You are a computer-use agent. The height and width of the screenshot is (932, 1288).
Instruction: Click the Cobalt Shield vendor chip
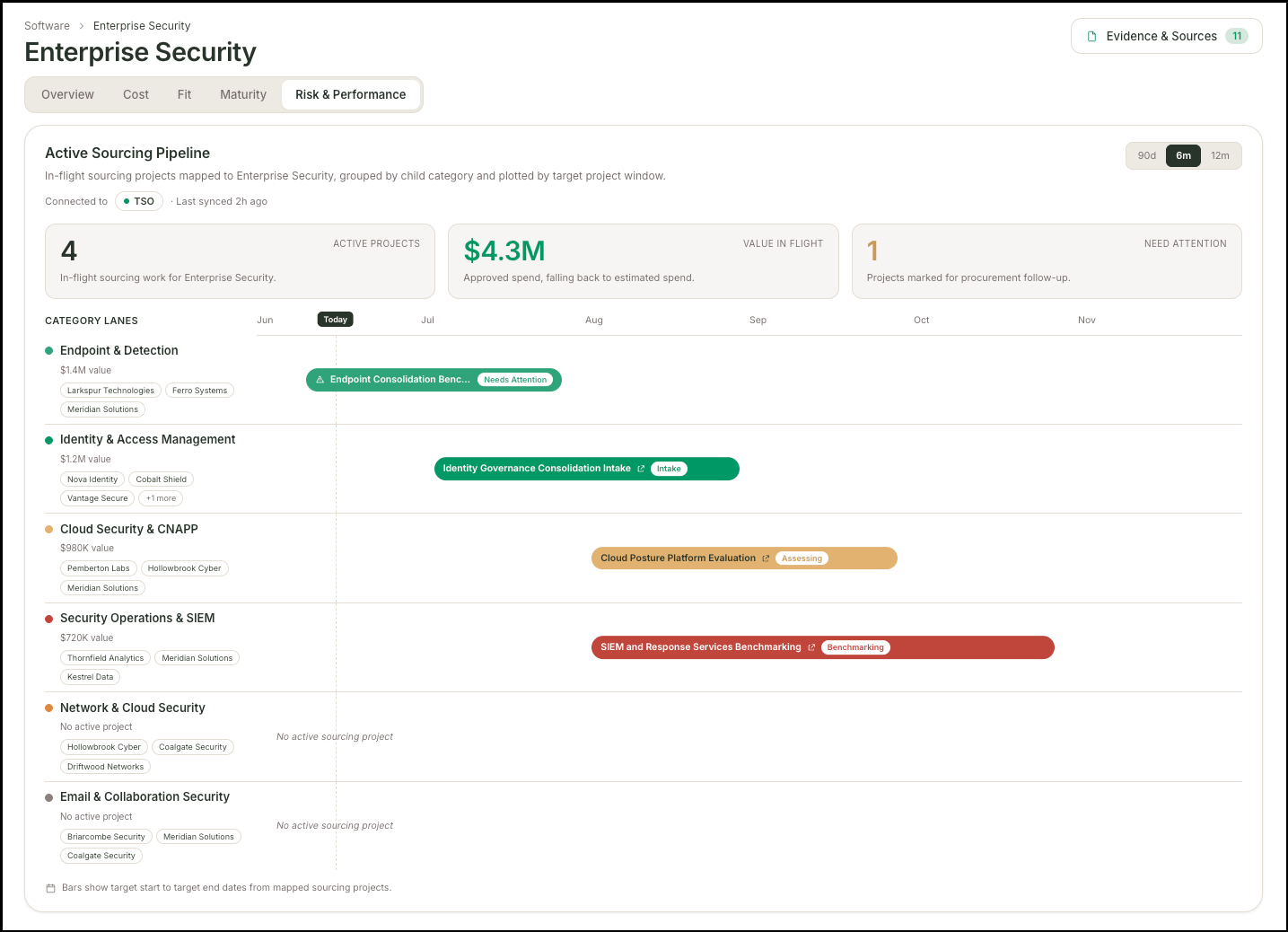[161, 479]
